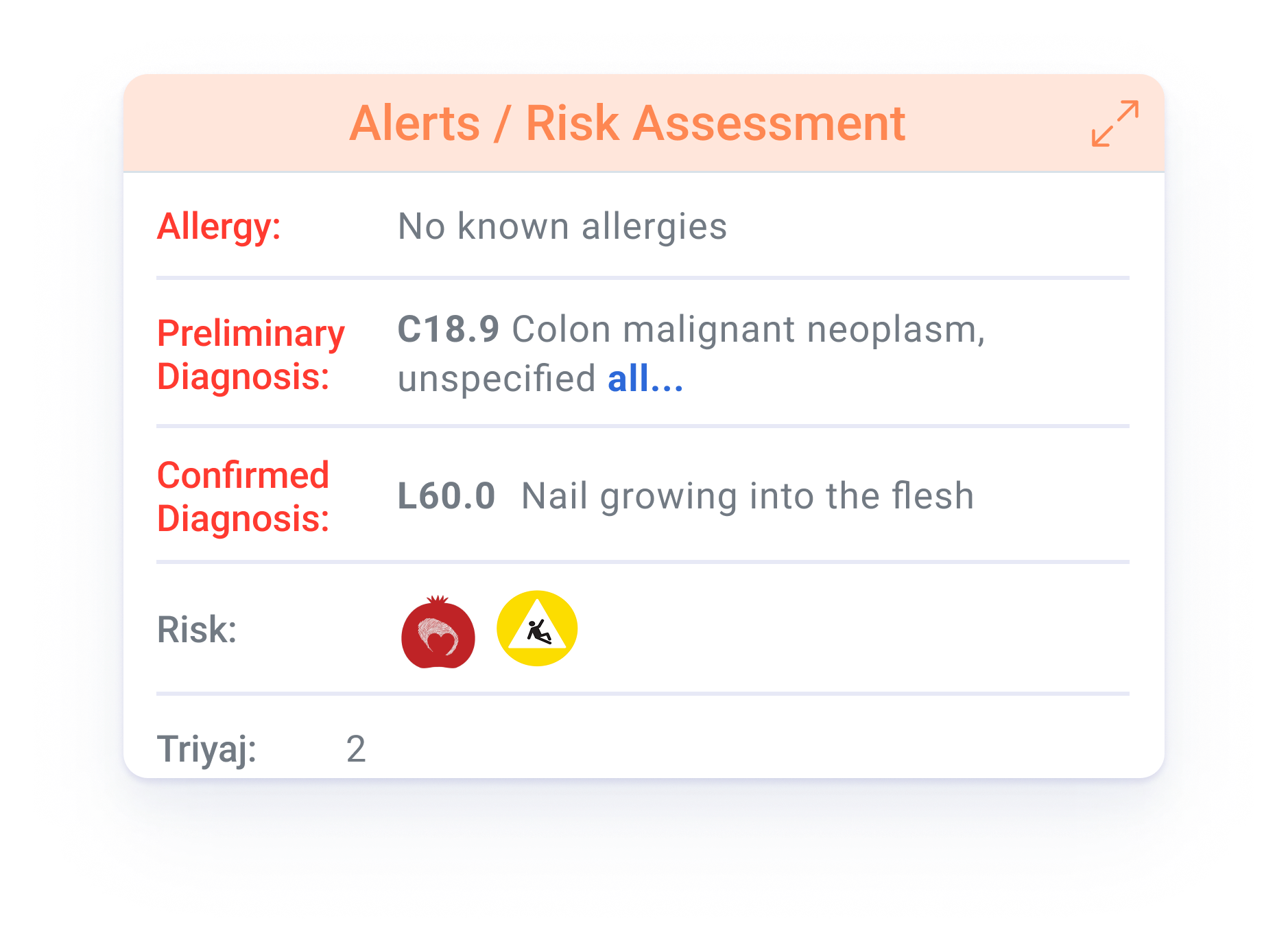The image size is (1288, 951).
Task: Click the Alerts / Risk Assessment header
Action: tap(626, 124)
